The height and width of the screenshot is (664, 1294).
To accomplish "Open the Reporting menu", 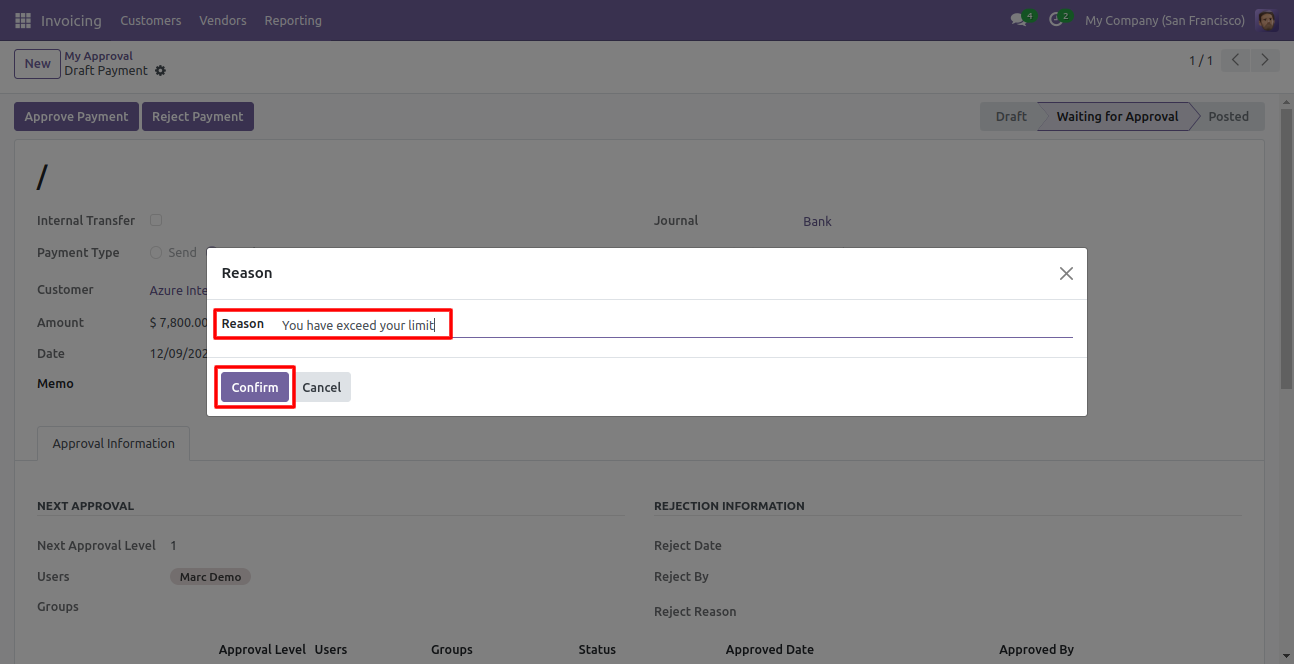I will pos(293,20).
